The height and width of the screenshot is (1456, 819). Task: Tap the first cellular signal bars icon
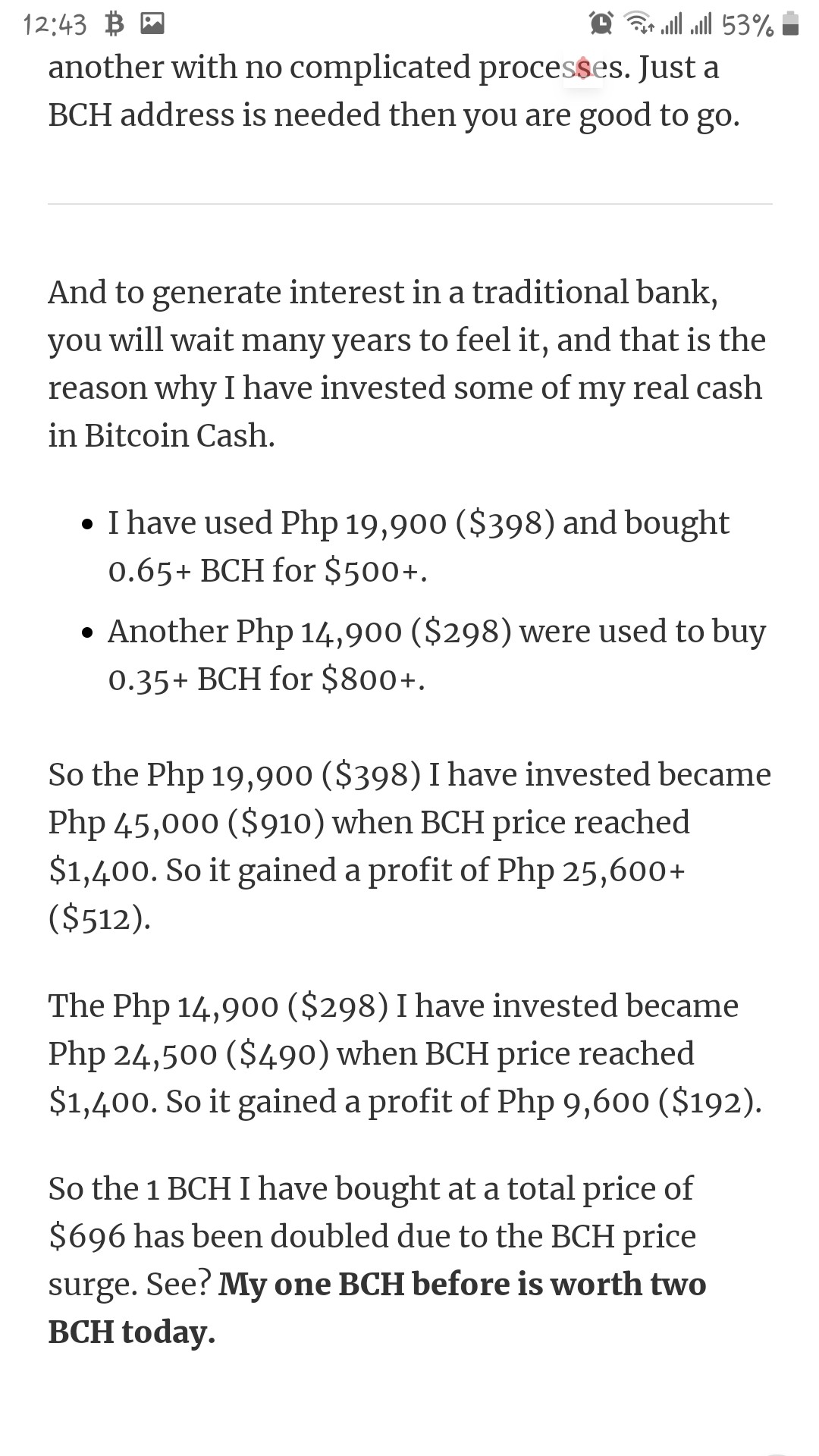(671, 25)
